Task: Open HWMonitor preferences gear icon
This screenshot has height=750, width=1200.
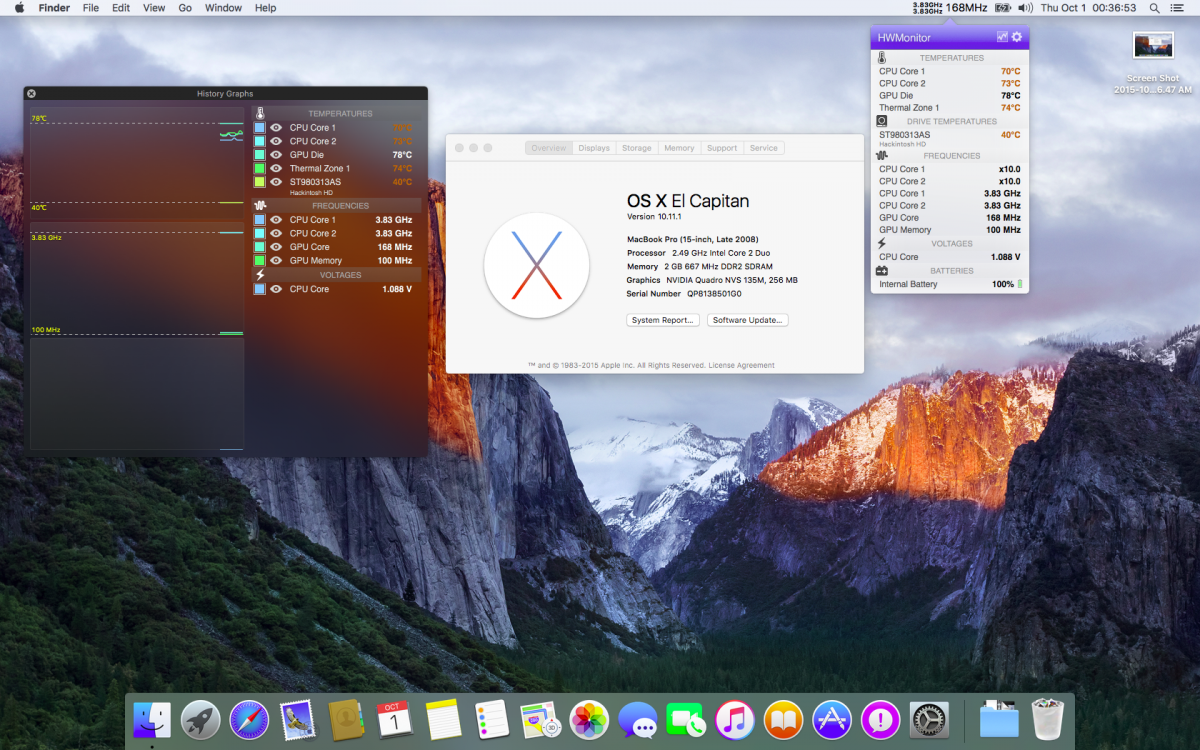Action: 1017,37
